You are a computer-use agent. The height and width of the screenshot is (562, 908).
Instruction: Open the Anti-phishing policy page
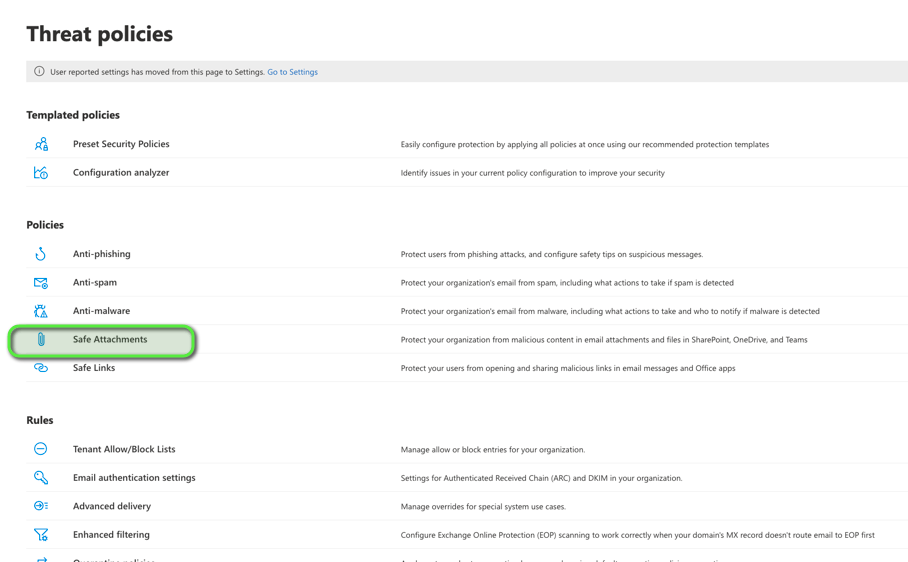(x=101, y=254)
